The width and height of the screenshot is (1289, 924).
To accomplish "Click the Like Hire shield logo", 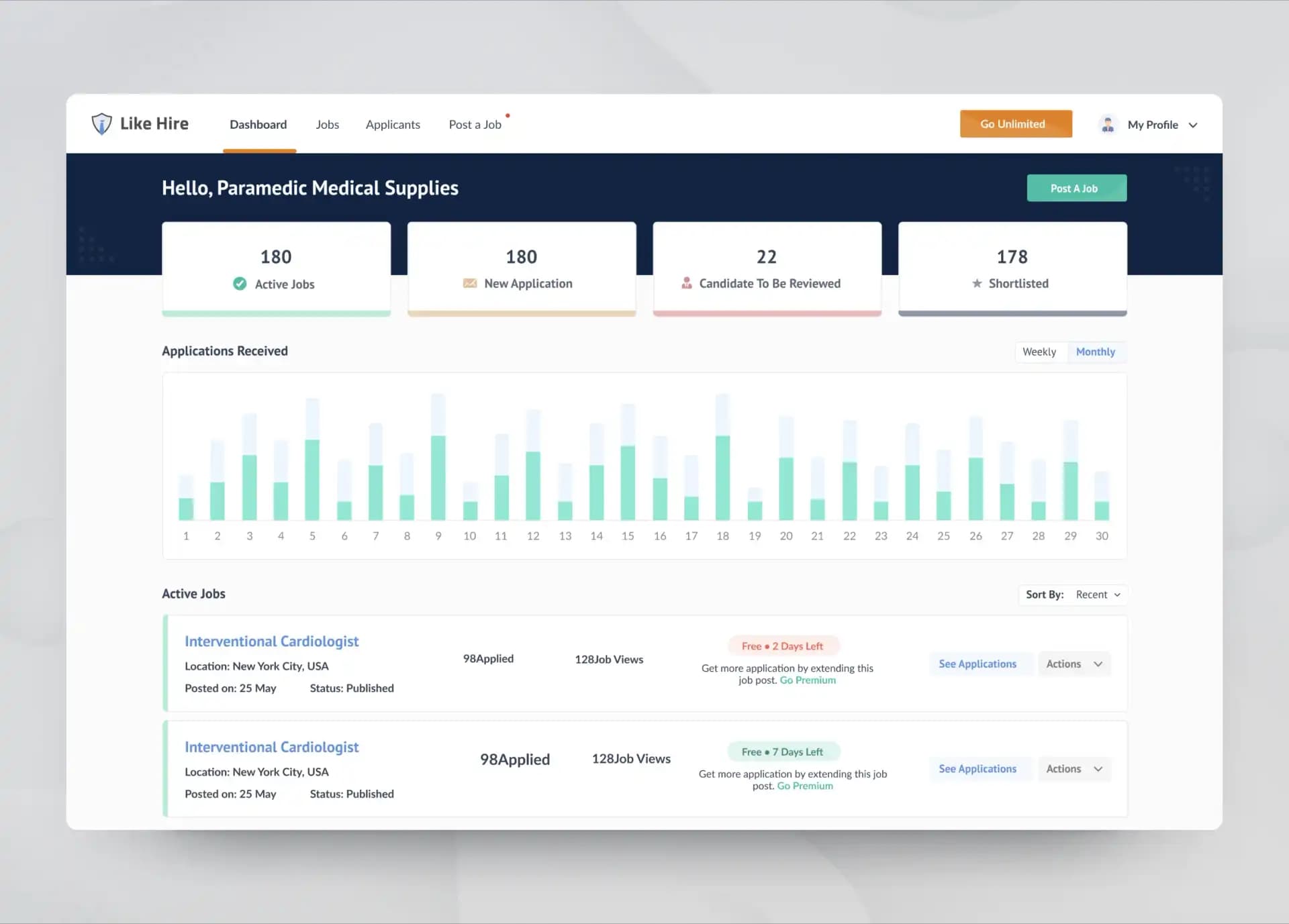I will pyautogui.click(x=101, y=123).
